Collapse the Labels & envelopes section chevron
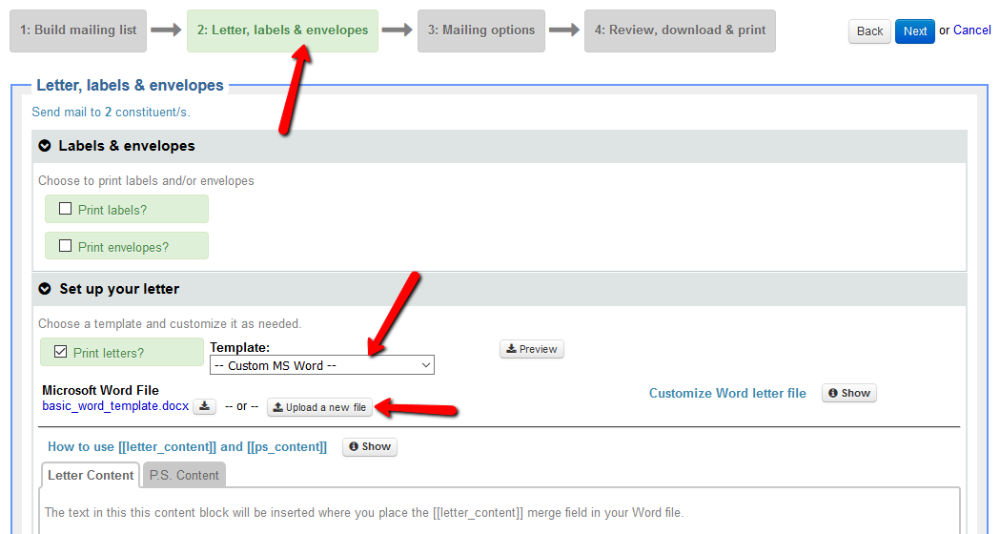1000x534 pixels. [45, 146]
